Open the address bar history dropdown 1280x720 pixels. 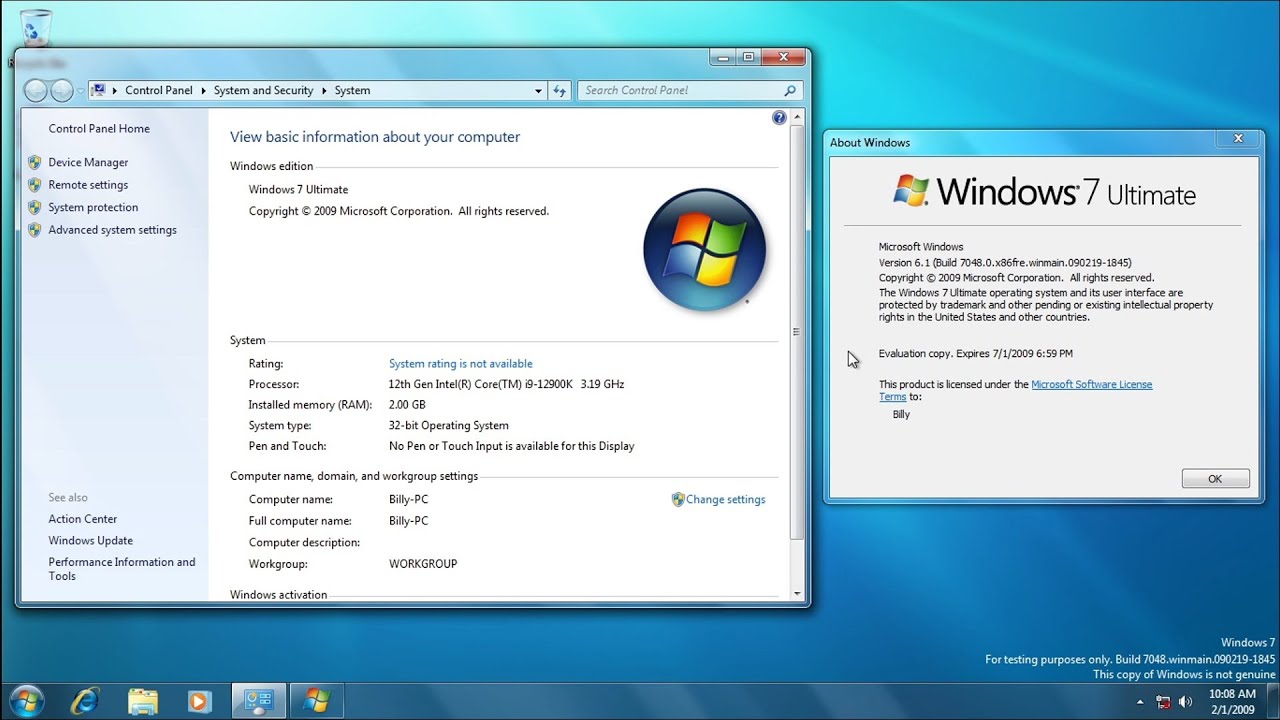pyautogui.click(x=538, y=90)
